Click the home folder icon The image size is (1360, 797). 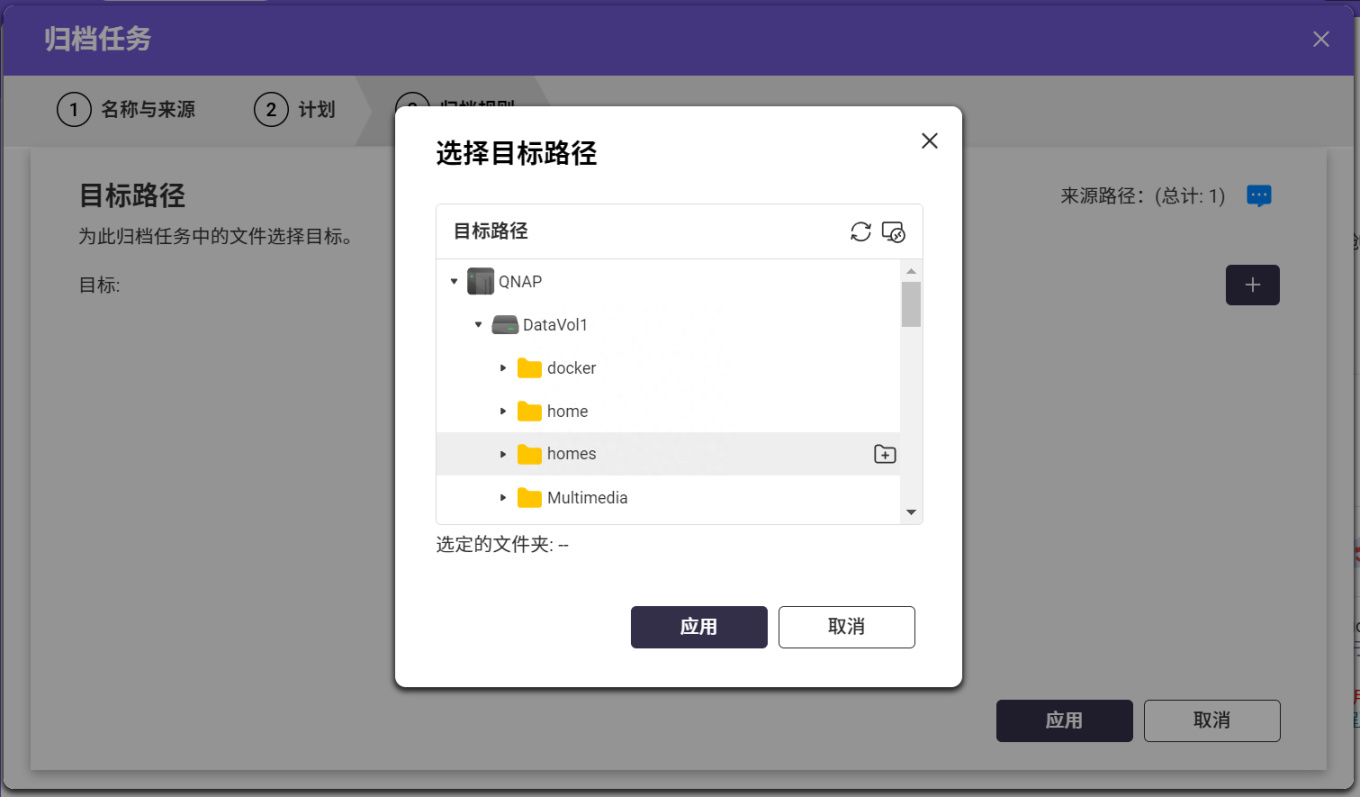point(529,411)
